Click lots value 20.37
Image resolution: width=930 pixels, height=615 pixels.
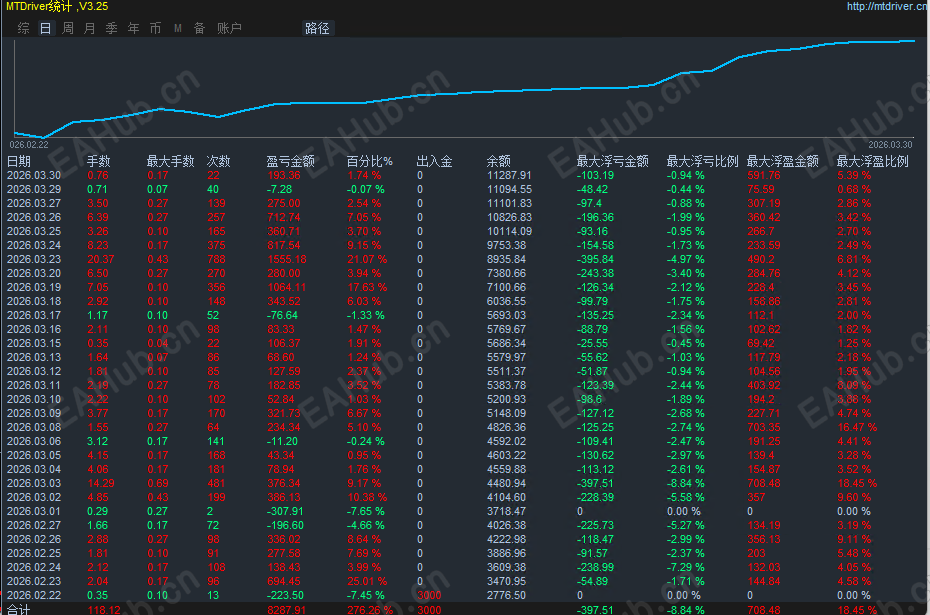[x=101, y=259]
